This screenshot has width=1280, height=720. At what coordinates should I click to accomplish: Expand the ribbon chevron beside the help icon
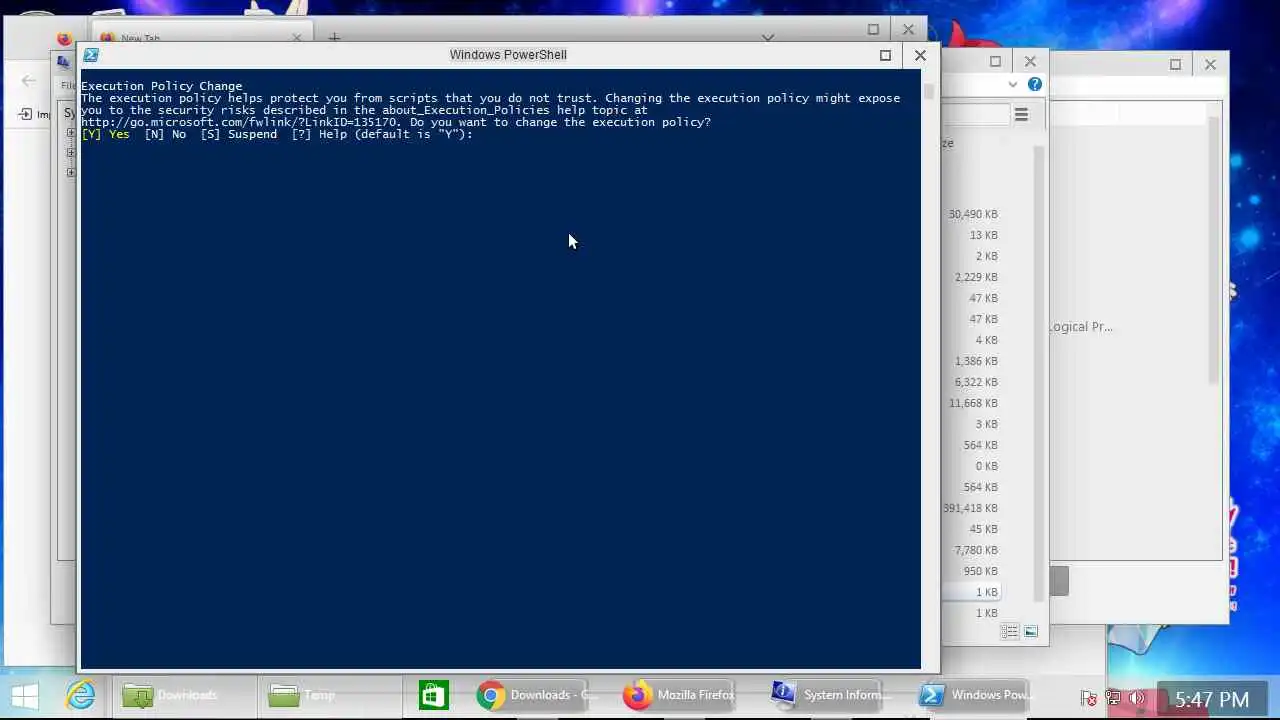[x=1013, y=85]
